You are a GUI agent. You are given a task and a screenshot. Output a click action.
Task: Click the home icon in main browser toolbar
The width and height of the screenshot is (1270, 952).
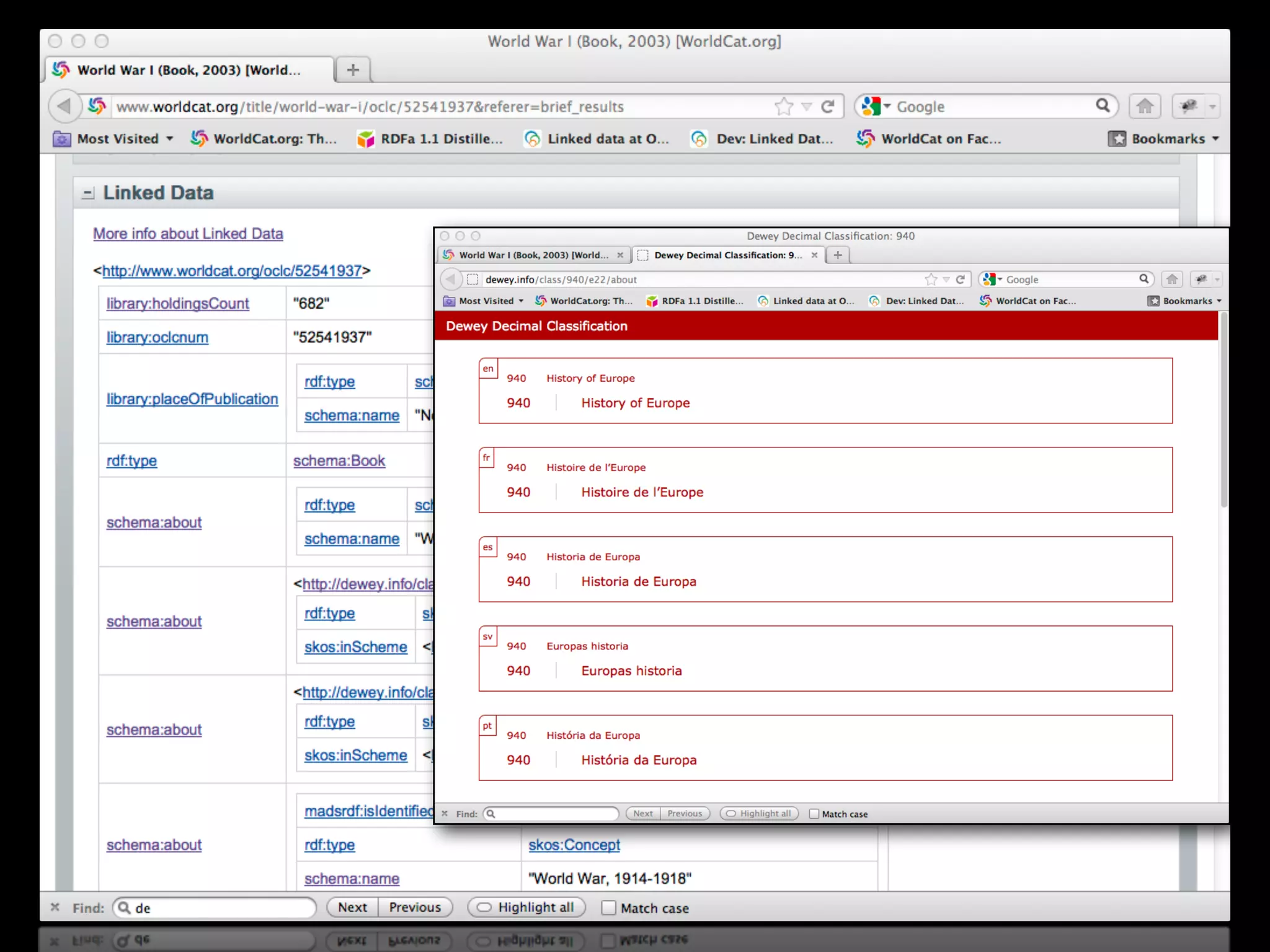click(1145, 107)
